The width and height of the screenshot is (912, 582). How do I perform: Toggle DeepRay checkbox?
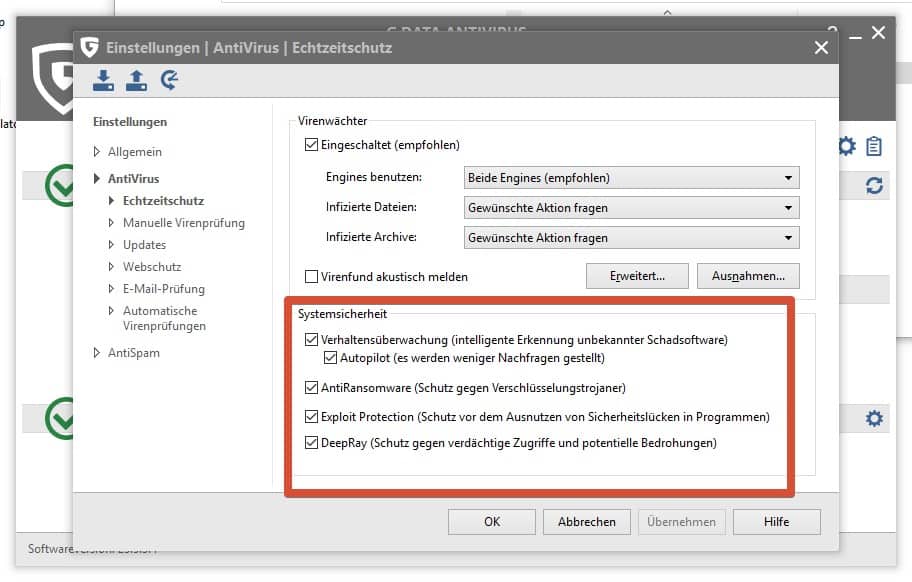tap(311, 442)
